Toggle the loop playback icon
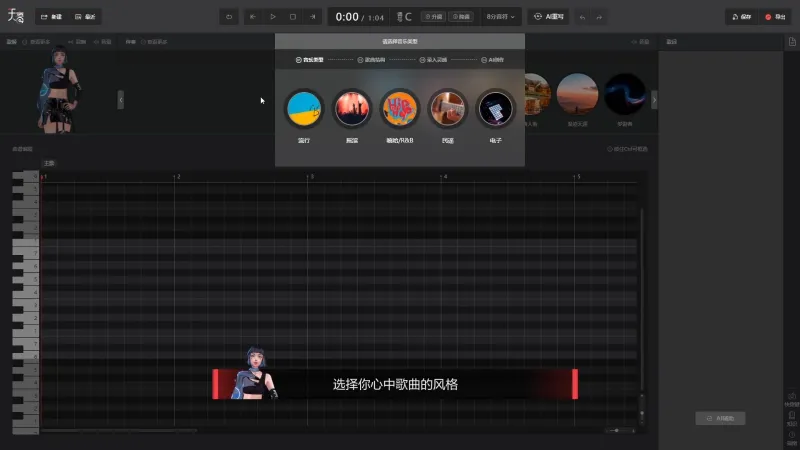 point(229,17)
